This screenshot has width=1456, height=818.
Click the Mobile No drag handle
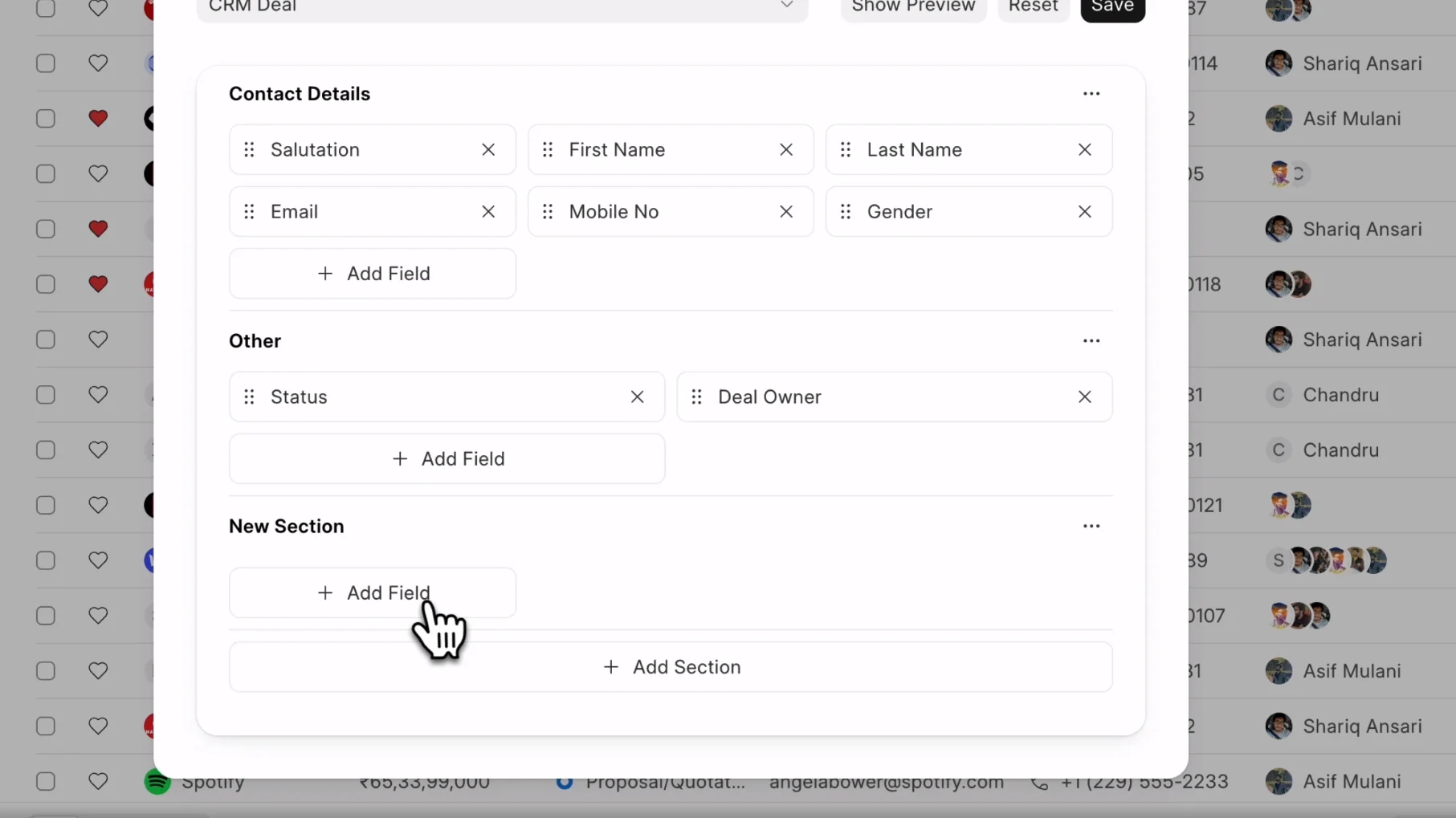[x=548, y=211]
